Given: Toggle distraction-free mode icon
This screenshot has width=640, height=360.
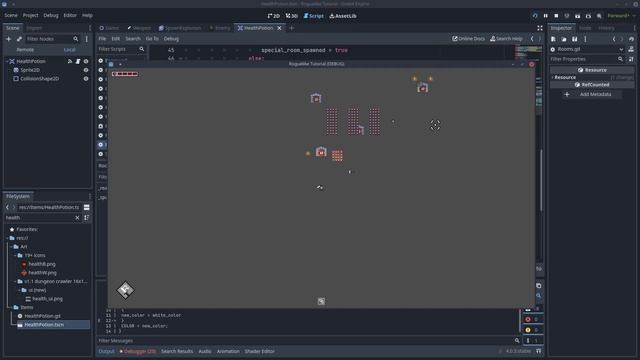Looking at the screenshot, I should click(540, 28).
